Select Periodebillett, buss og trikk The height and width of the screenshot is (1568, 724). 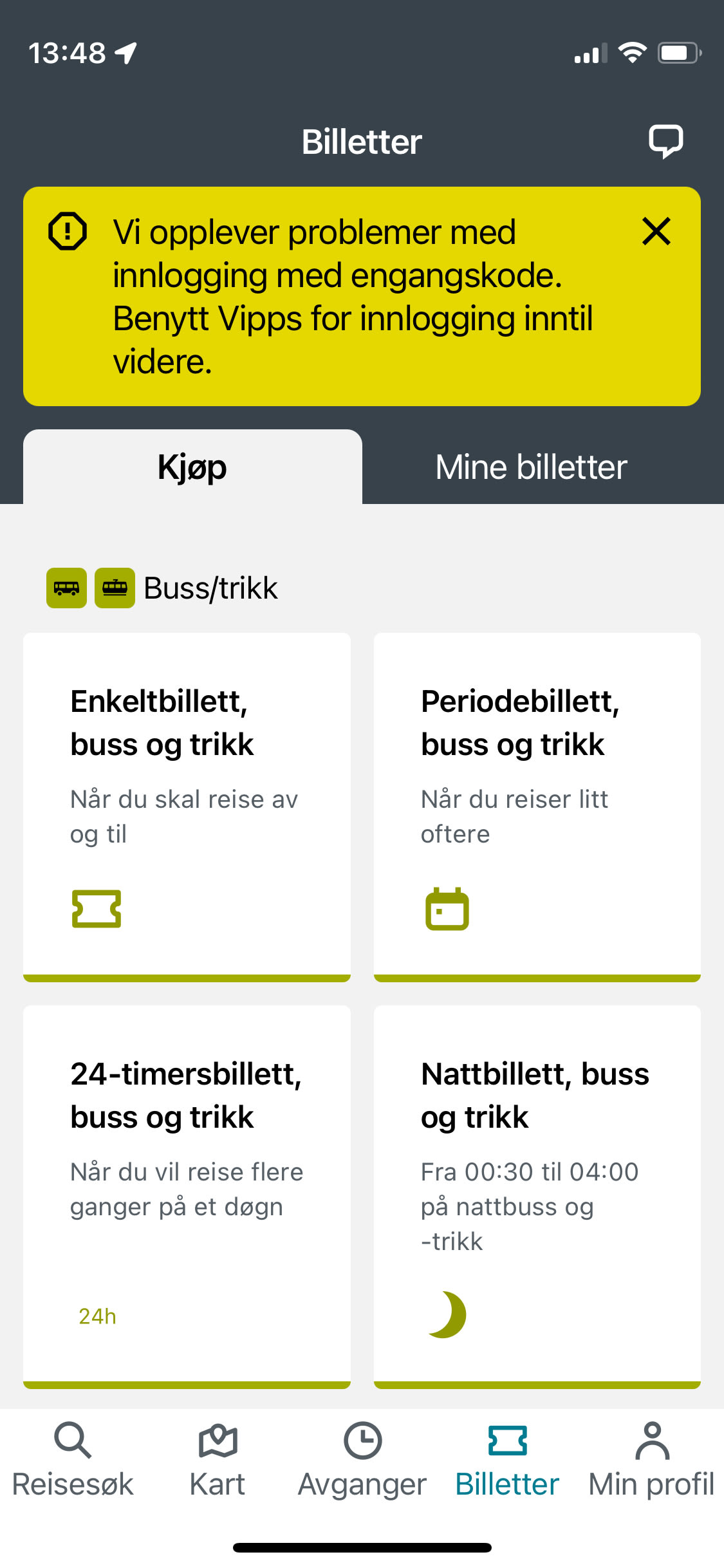click(x=537, y=805)
